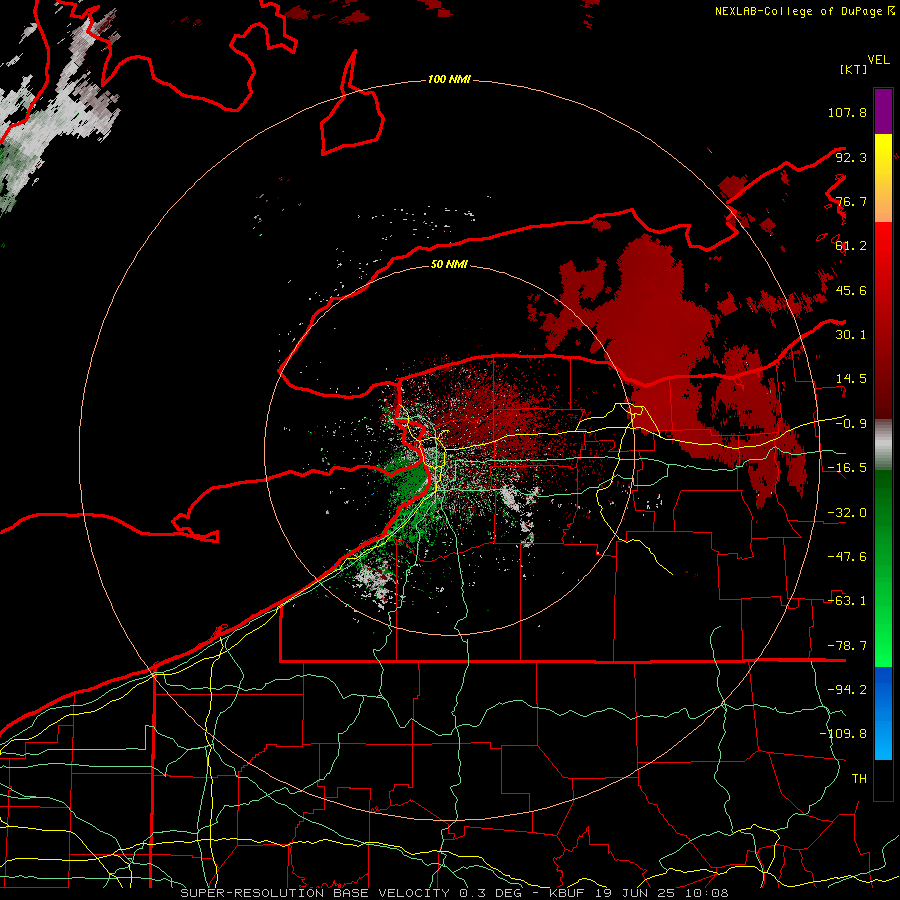Image resolution: width=900 pixels, height=900 pixels.
Task: Click the 76.7 scale value
Action: click(x=851, y=201)
